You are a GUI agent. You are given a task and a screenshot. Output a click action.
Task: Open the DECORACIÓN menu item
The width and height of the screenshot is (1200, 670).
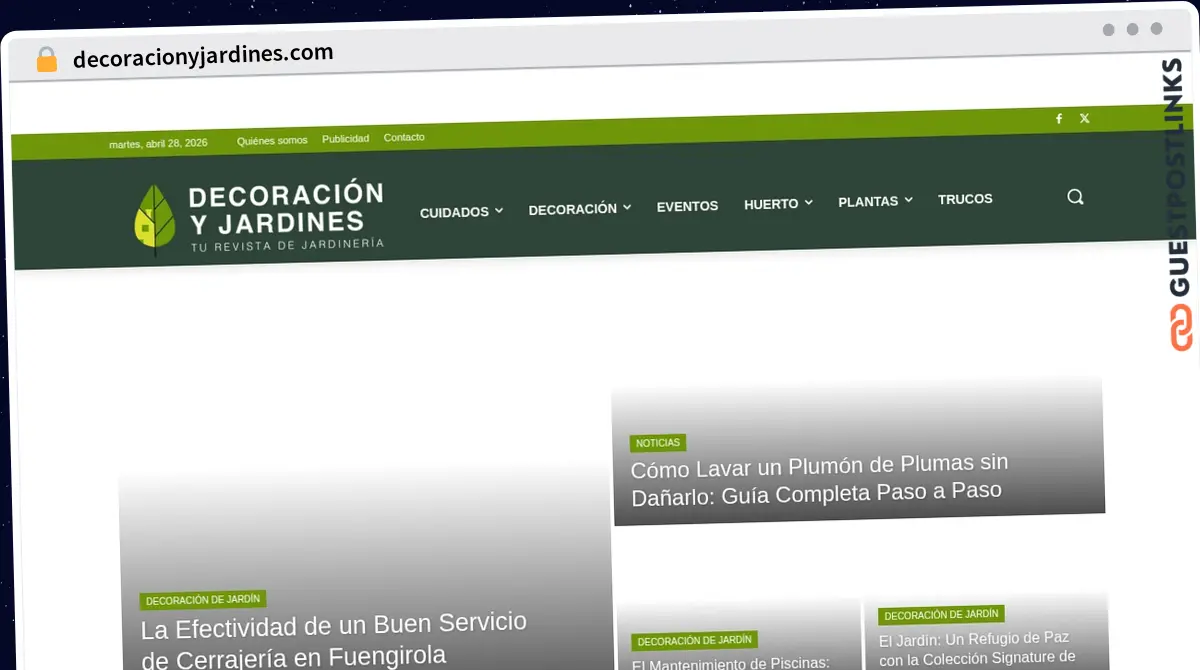573,209
